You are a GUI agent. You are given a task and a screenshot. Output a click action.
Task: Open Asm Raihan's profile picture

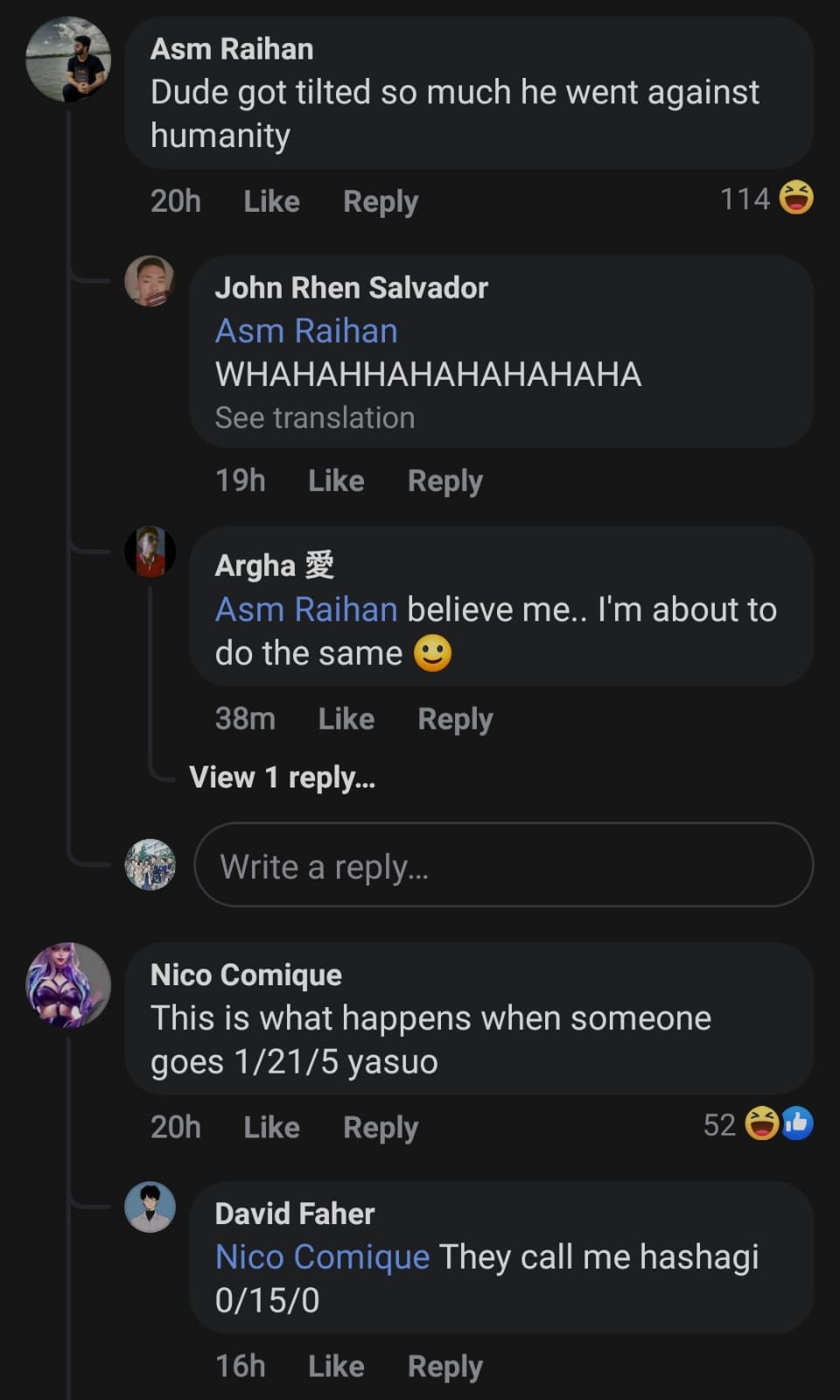pos(68,59)
